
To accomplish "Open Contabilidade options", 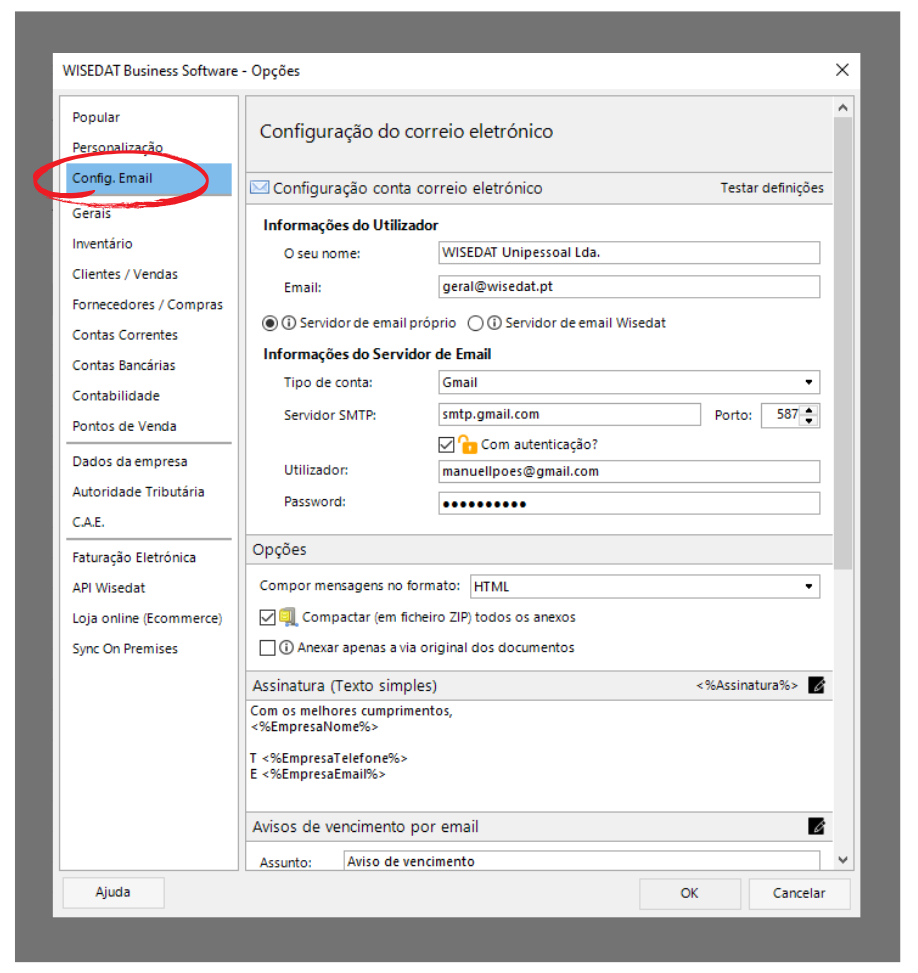I will pyautogui.click(x=116, y=395).
